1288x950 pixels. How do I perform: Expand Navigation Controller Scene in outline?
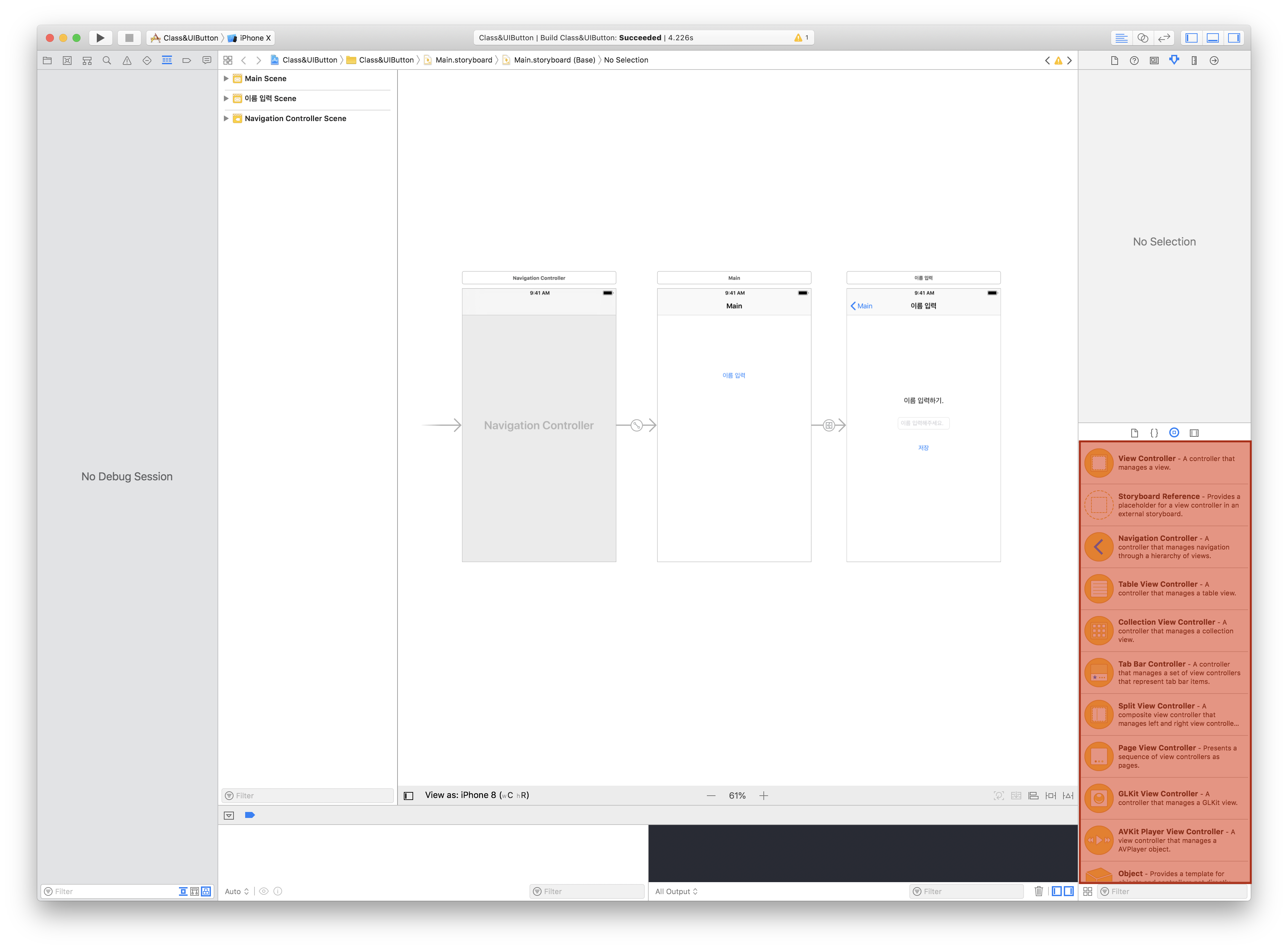226,118
